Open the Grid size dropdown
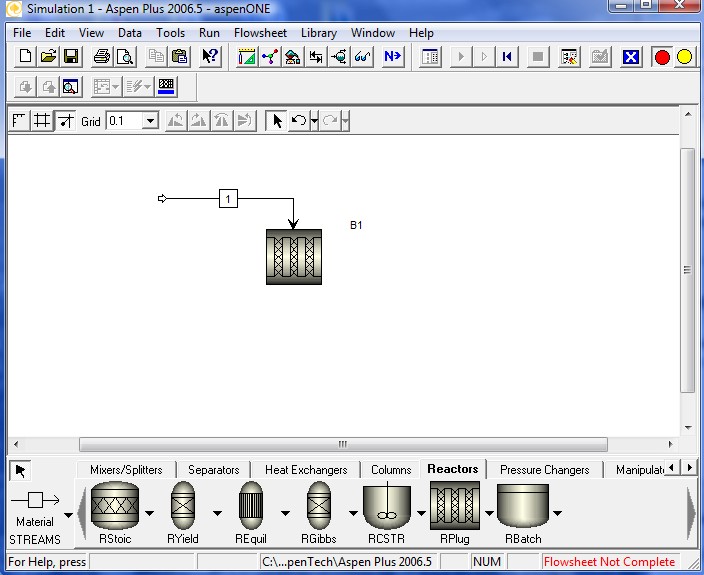The height and width of the screenshot is (575, 704). 150,121
